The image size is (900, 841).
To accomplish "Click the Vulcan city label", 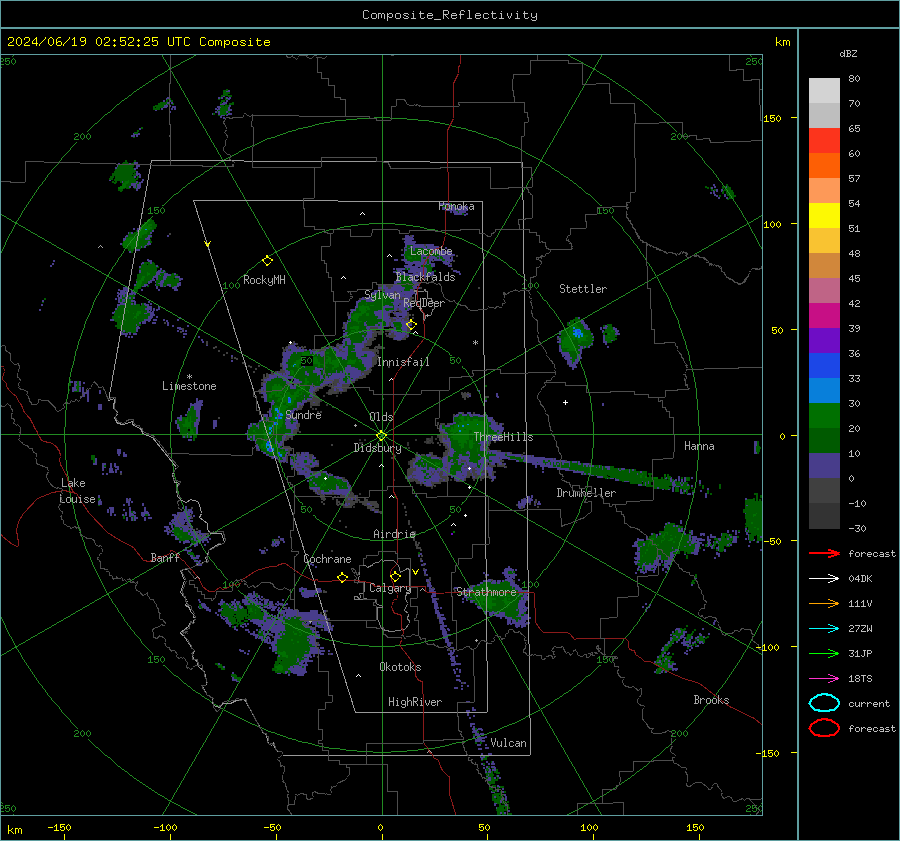I will [x=508, y=743].
